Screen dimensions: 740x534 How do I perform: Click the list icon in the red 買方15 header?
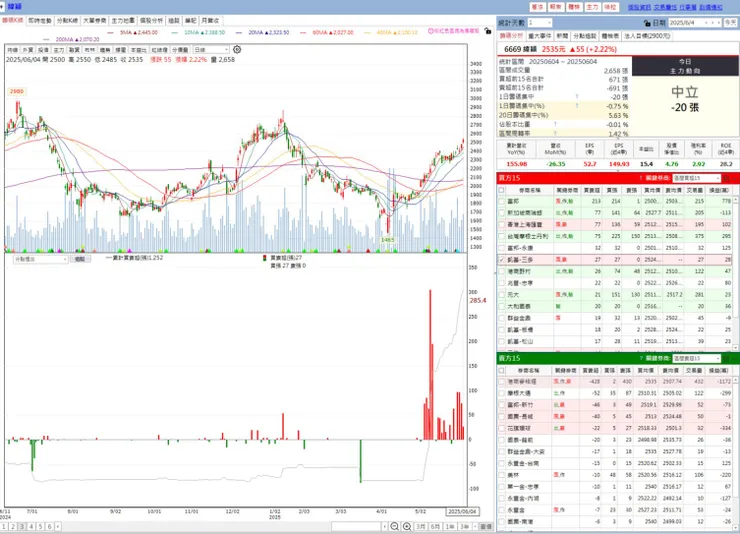[726, 178]
